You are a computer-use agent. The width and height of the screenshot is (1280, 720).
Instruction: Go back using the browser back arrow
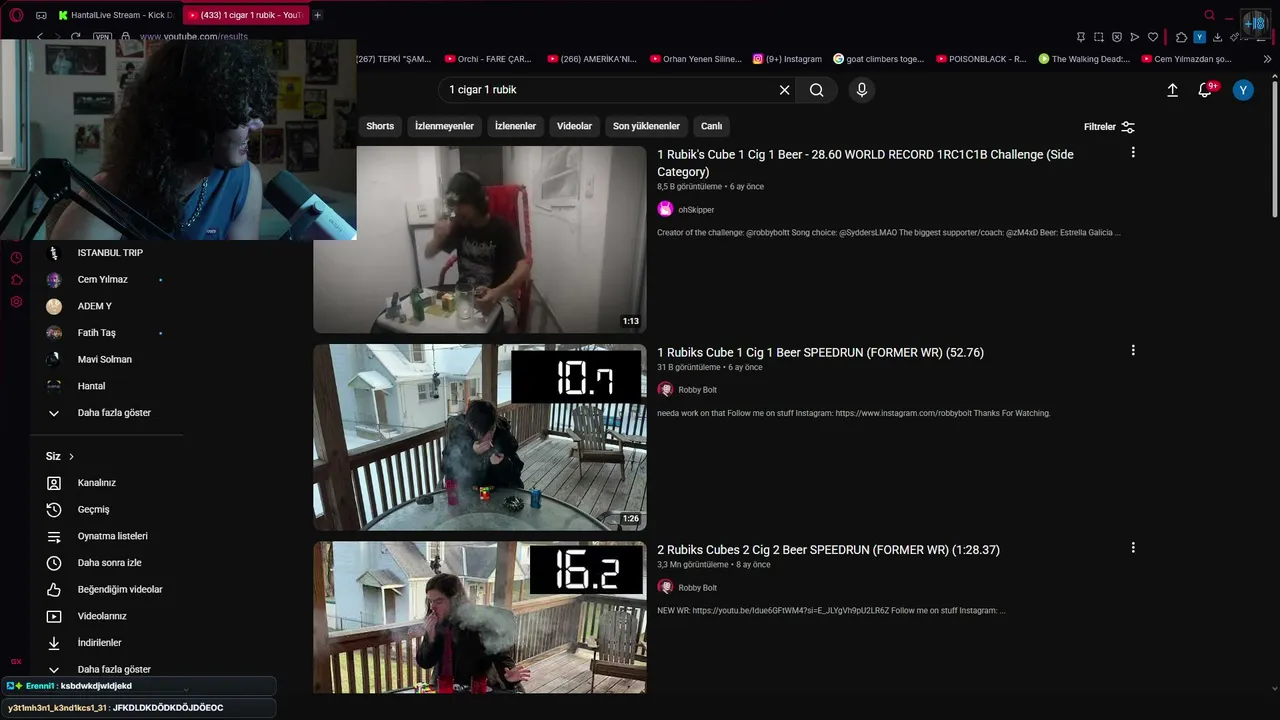click(40, 37)
